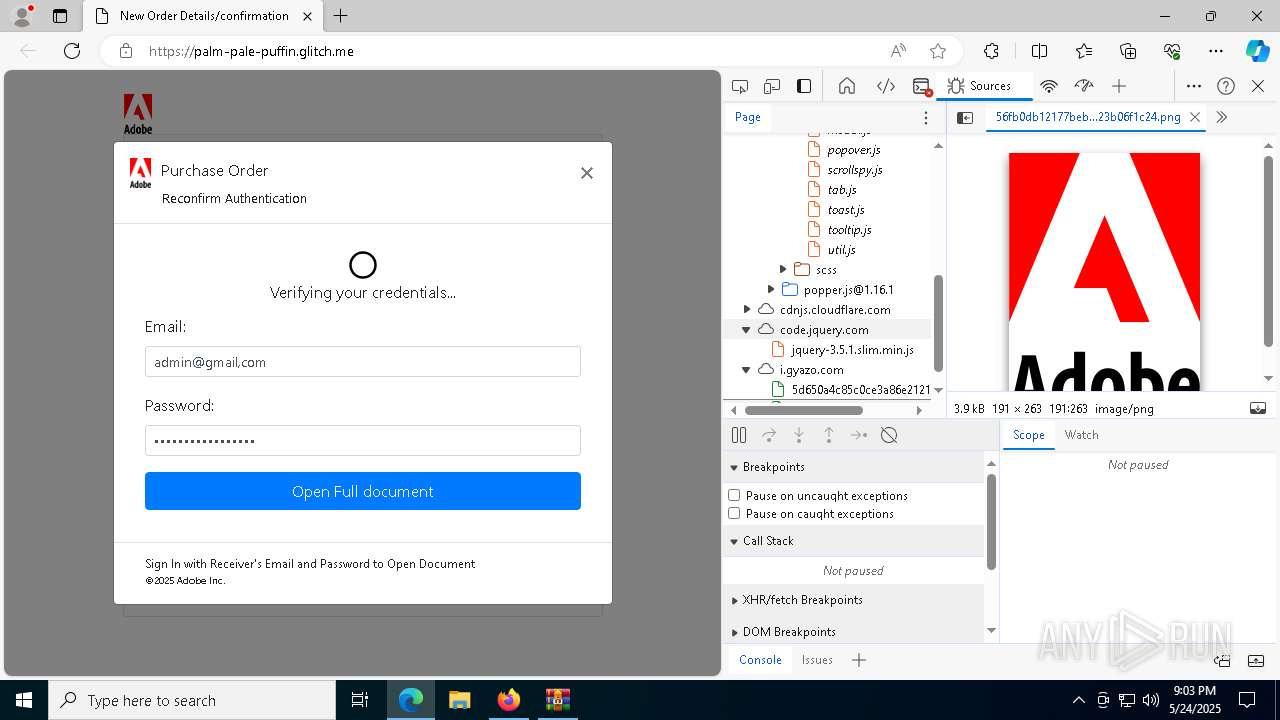
Task: Click the image download icon in status bar
Action: (1258, 408)
